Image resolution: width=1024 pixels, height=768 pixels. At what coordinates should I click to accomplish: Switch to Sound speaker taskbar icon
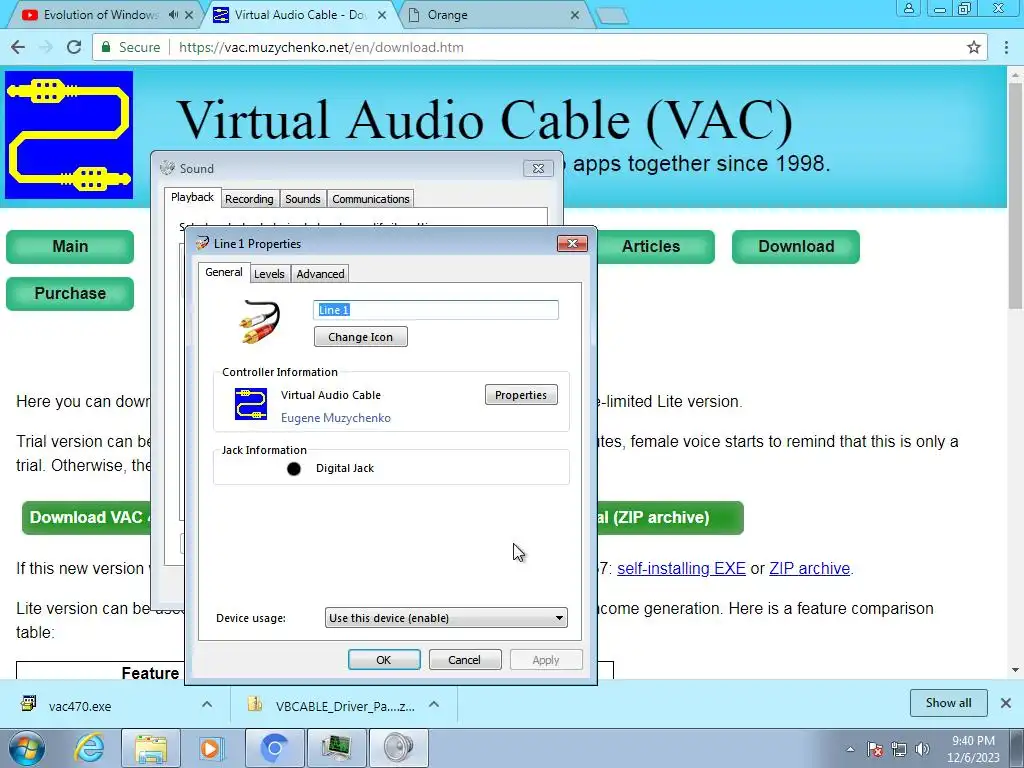point(399,748)
